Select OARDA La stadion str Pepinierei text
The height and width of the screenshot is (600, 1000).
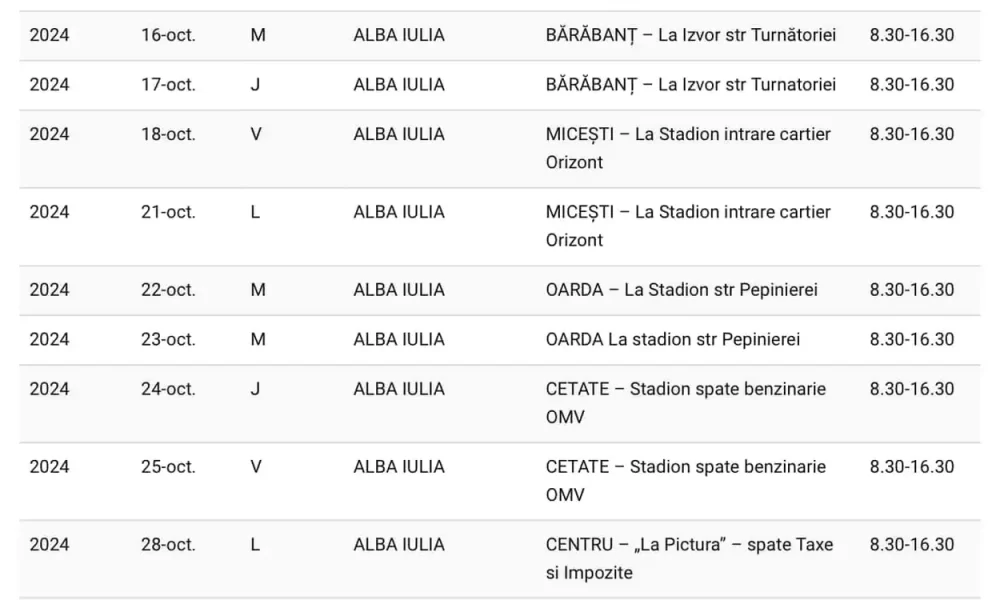click(673, 340)
